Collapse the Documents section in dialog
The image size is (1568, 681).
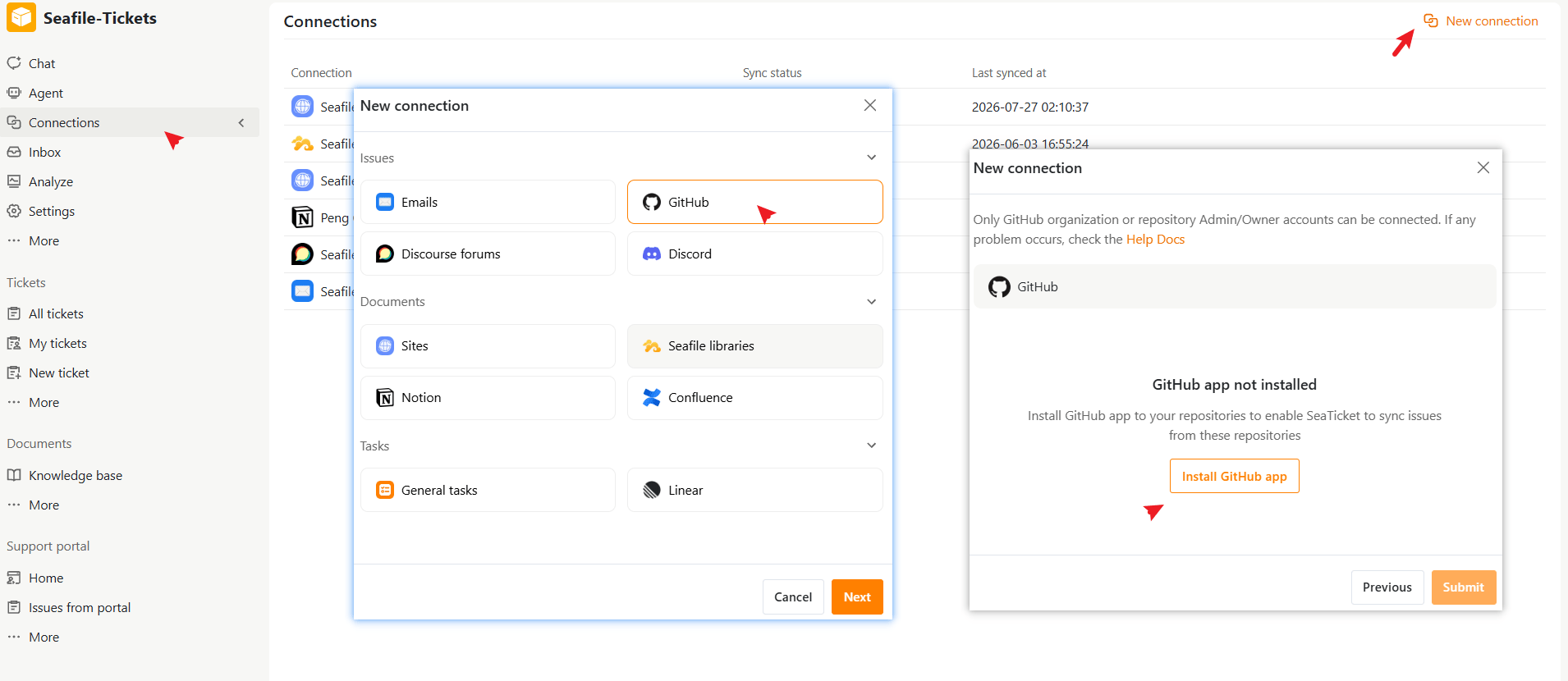(872, 301)
